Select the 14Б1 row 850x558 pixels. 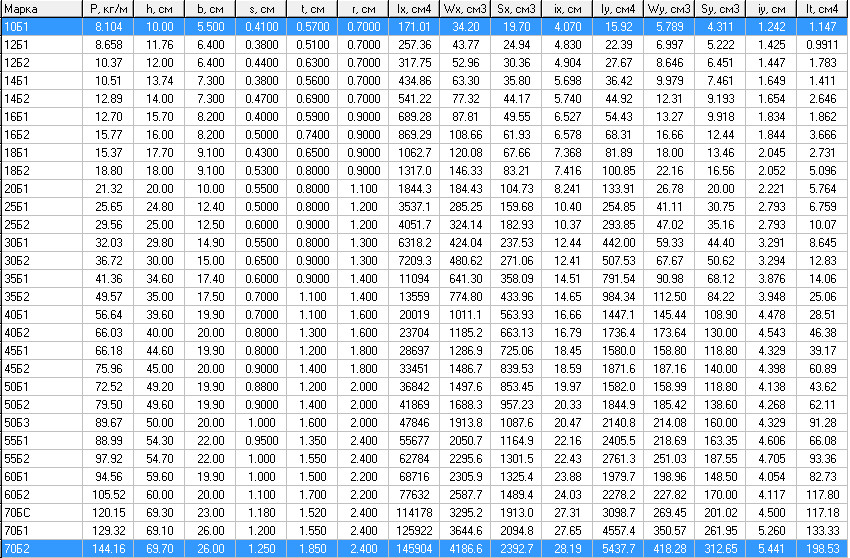click(424, 80)
